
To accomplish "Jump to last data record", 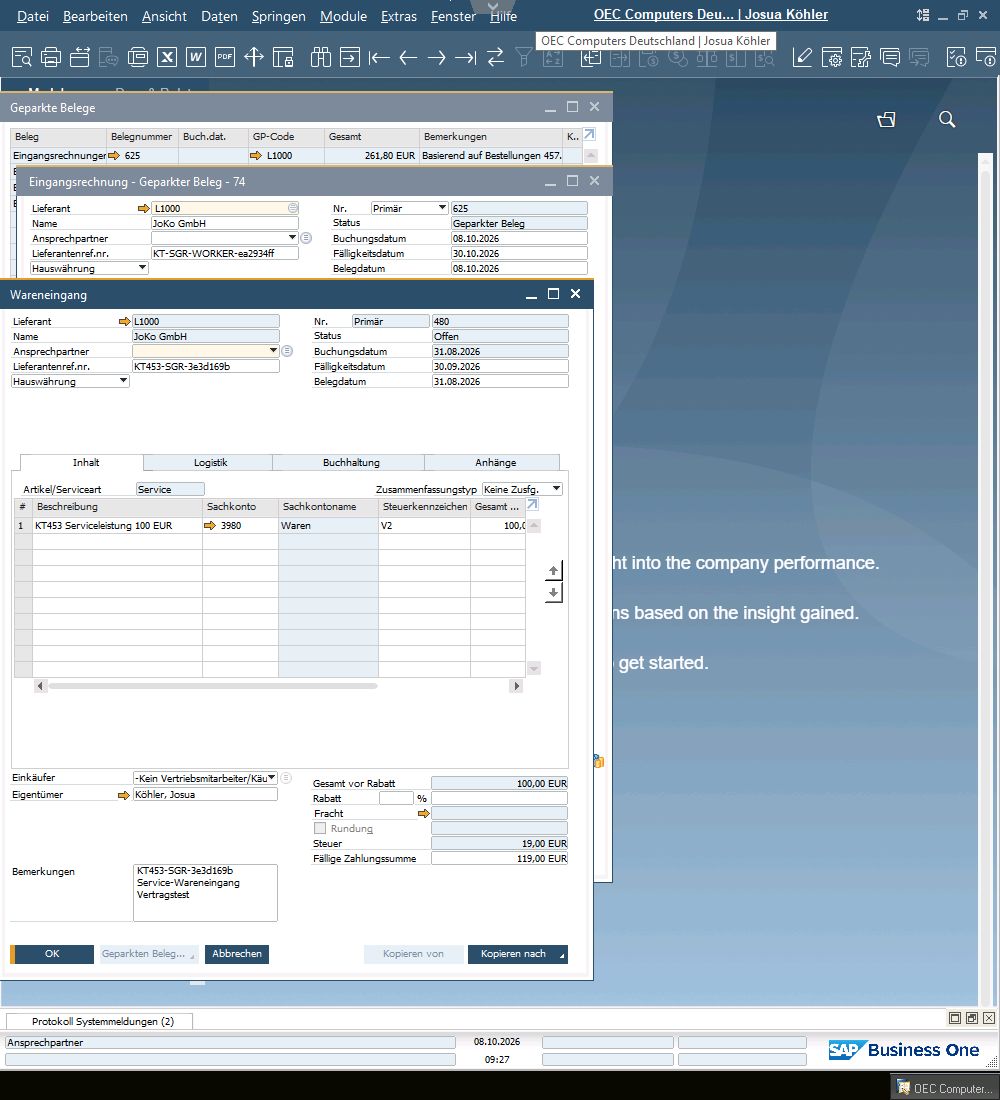I will (x=466, y=58).
